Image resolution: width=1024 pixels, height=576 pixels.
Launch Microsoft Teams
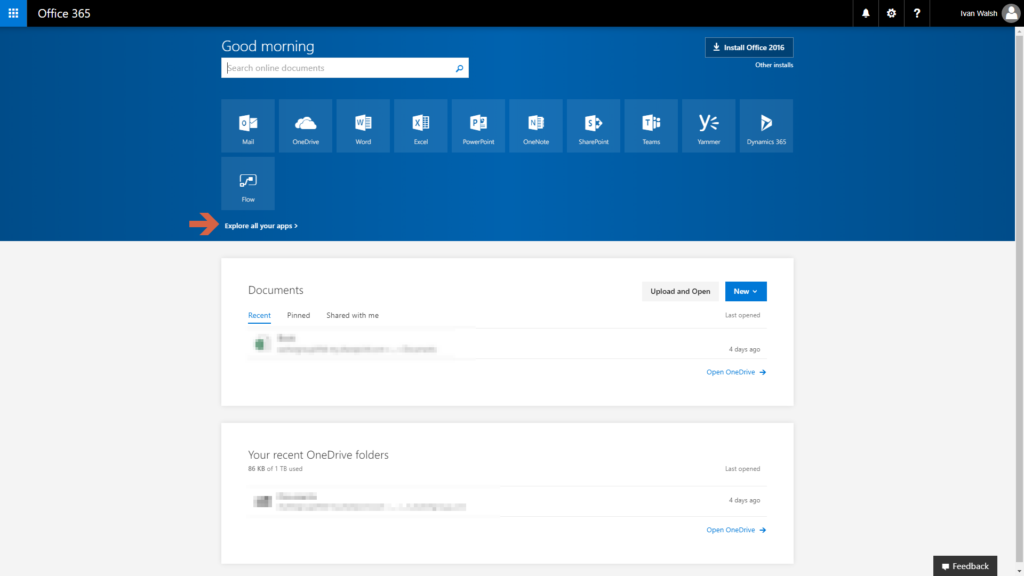651,125
